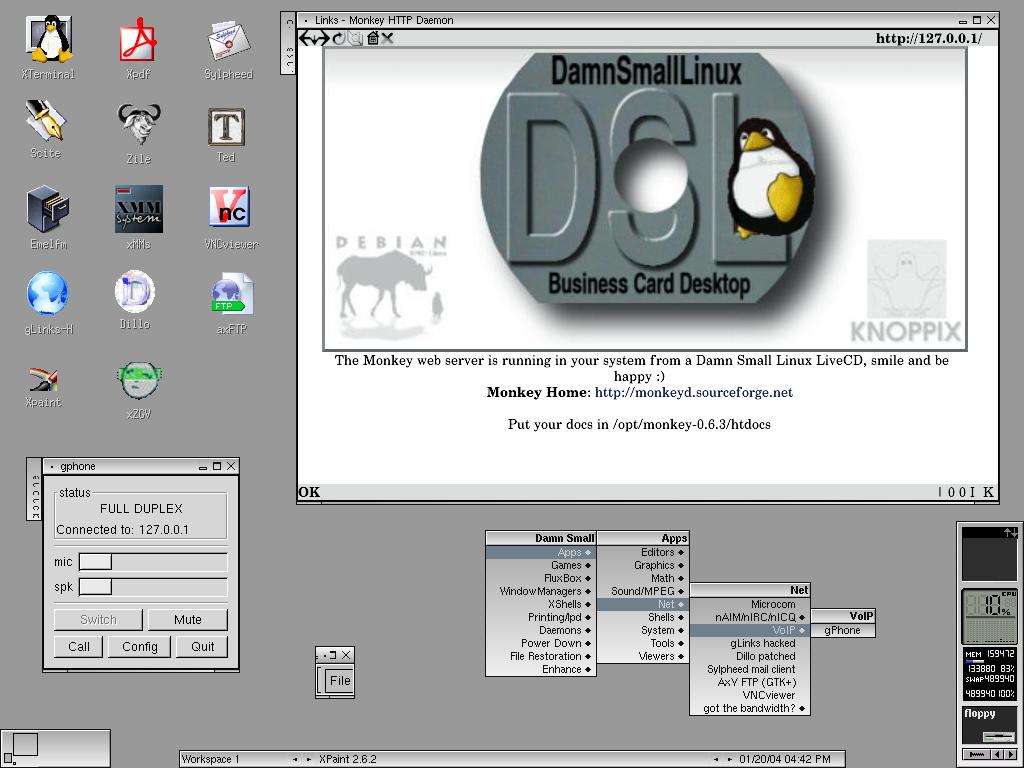
Task: Select Microcom in the Net menu
Action: point(750,605)
